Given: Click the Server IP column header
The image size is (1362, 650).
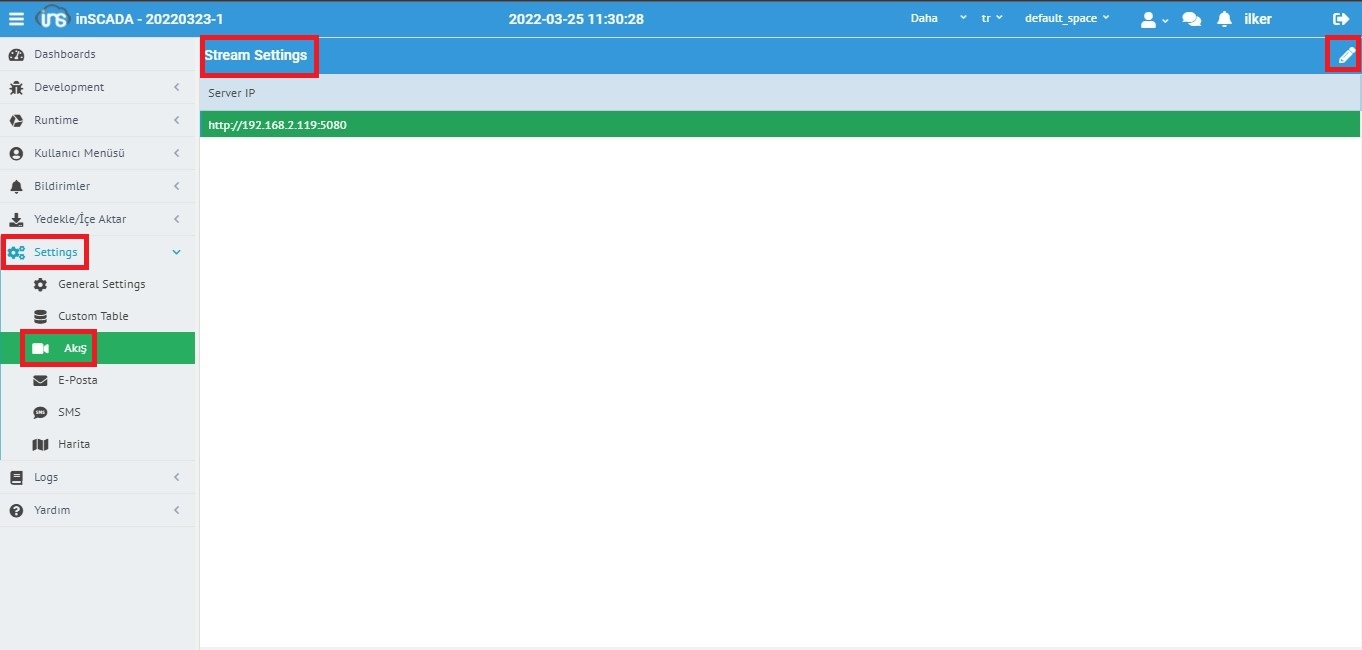Looking at the screenshot, I should [x=232, y=93].
